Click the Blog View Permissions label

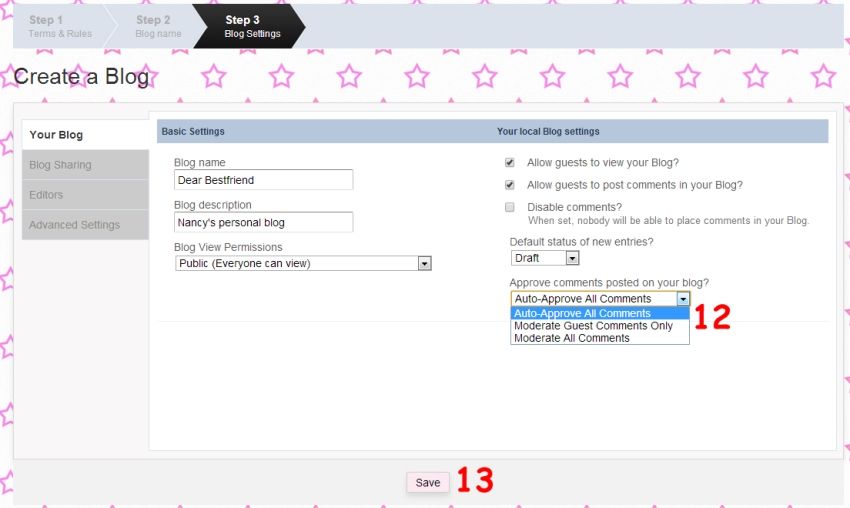(x=228, y=247)
